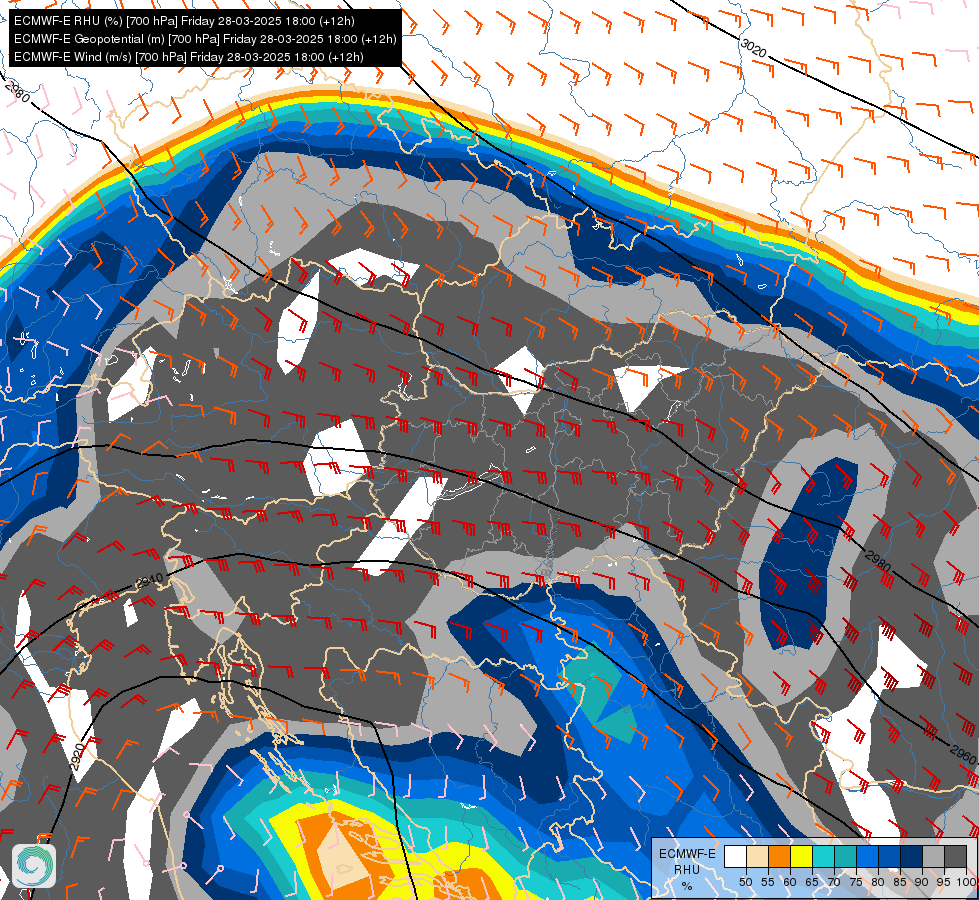979x900 pixels.
Task: Click the legend value 80
Action: click(x=878, y=882)
